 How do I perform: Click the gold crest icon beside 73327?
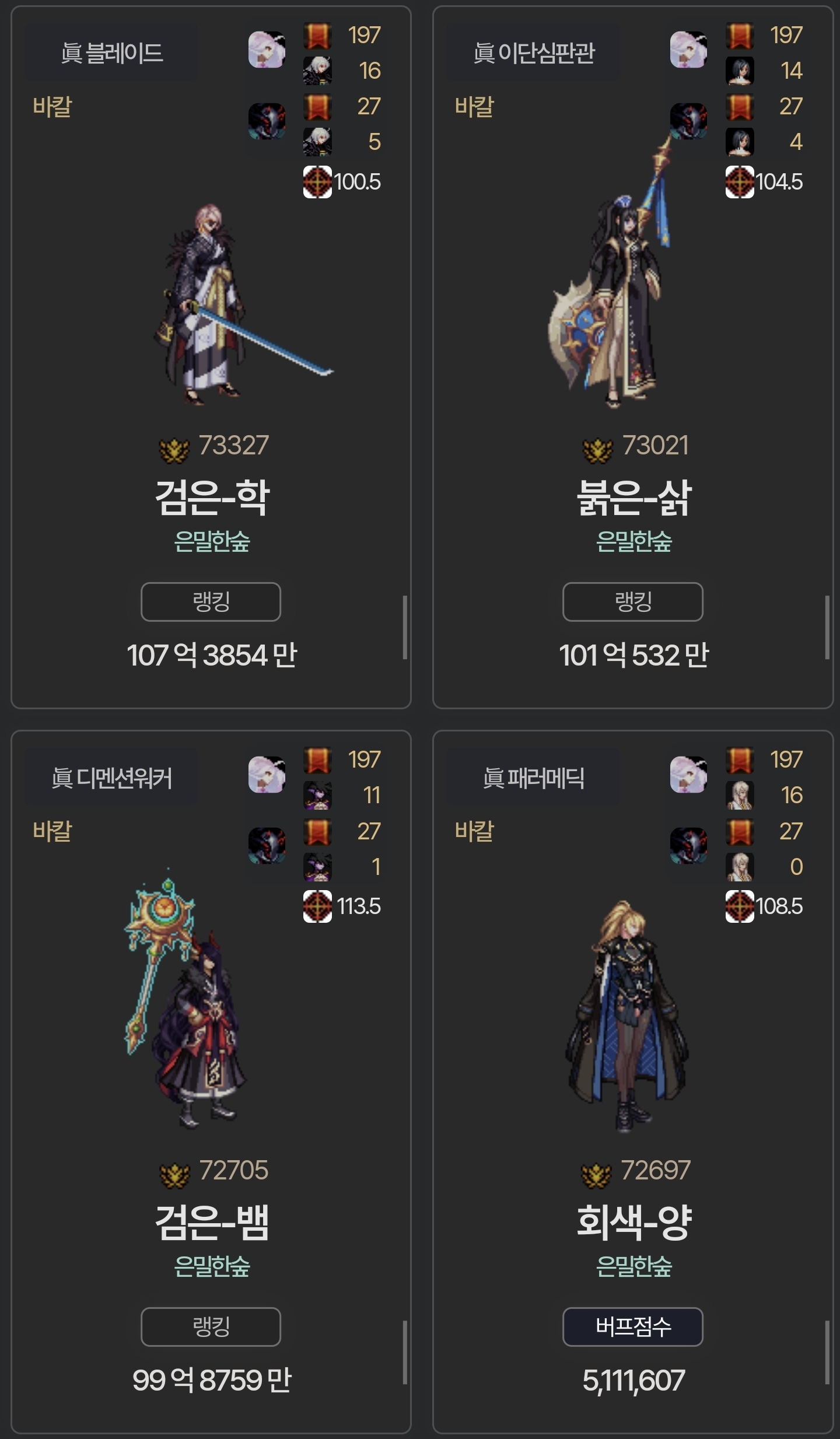pyautogui.click(x=174, y=450)
